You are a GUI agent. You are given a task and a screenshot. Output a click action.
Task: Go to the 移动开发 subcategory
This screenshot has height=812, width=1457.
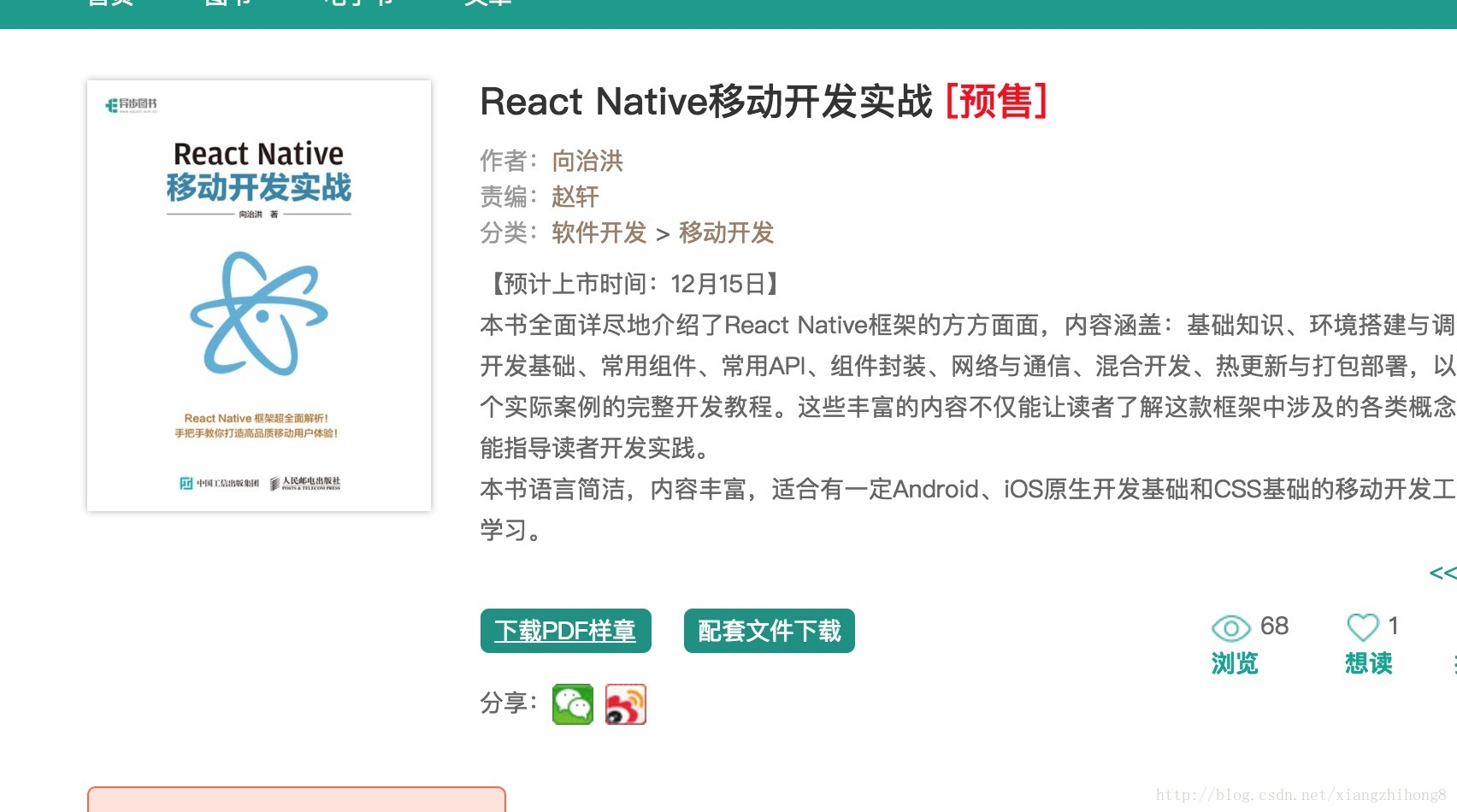pyautogui.click(x=727, y=232)
